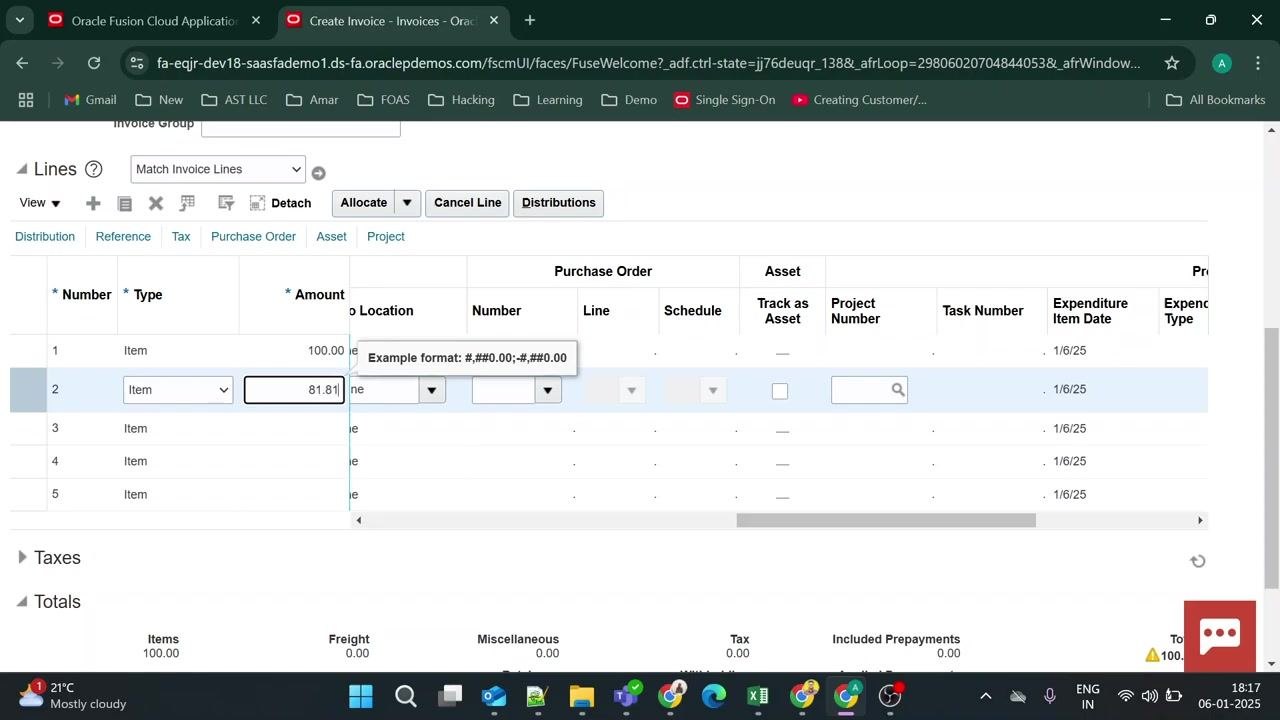Jump to Reference columns
The height and width of the screenshot is (720, 1280).
tap(123, 237)
